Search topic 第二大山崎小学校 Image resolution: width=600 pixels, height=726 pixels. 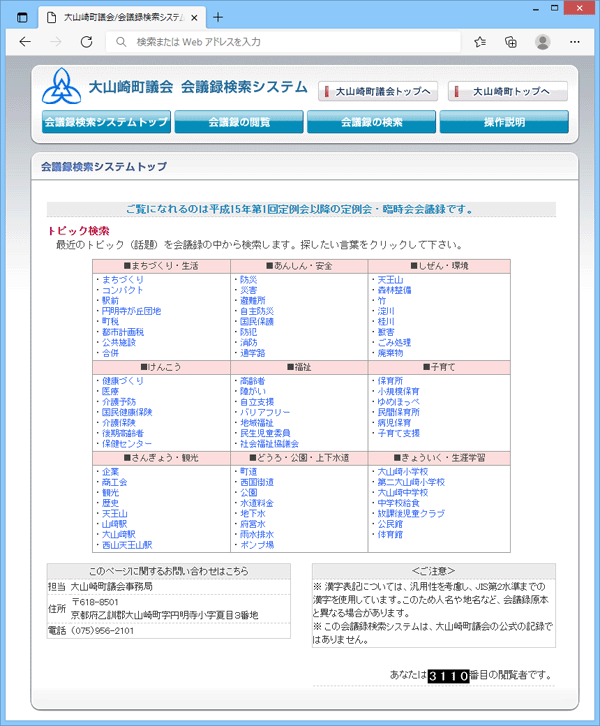point(411,482)
